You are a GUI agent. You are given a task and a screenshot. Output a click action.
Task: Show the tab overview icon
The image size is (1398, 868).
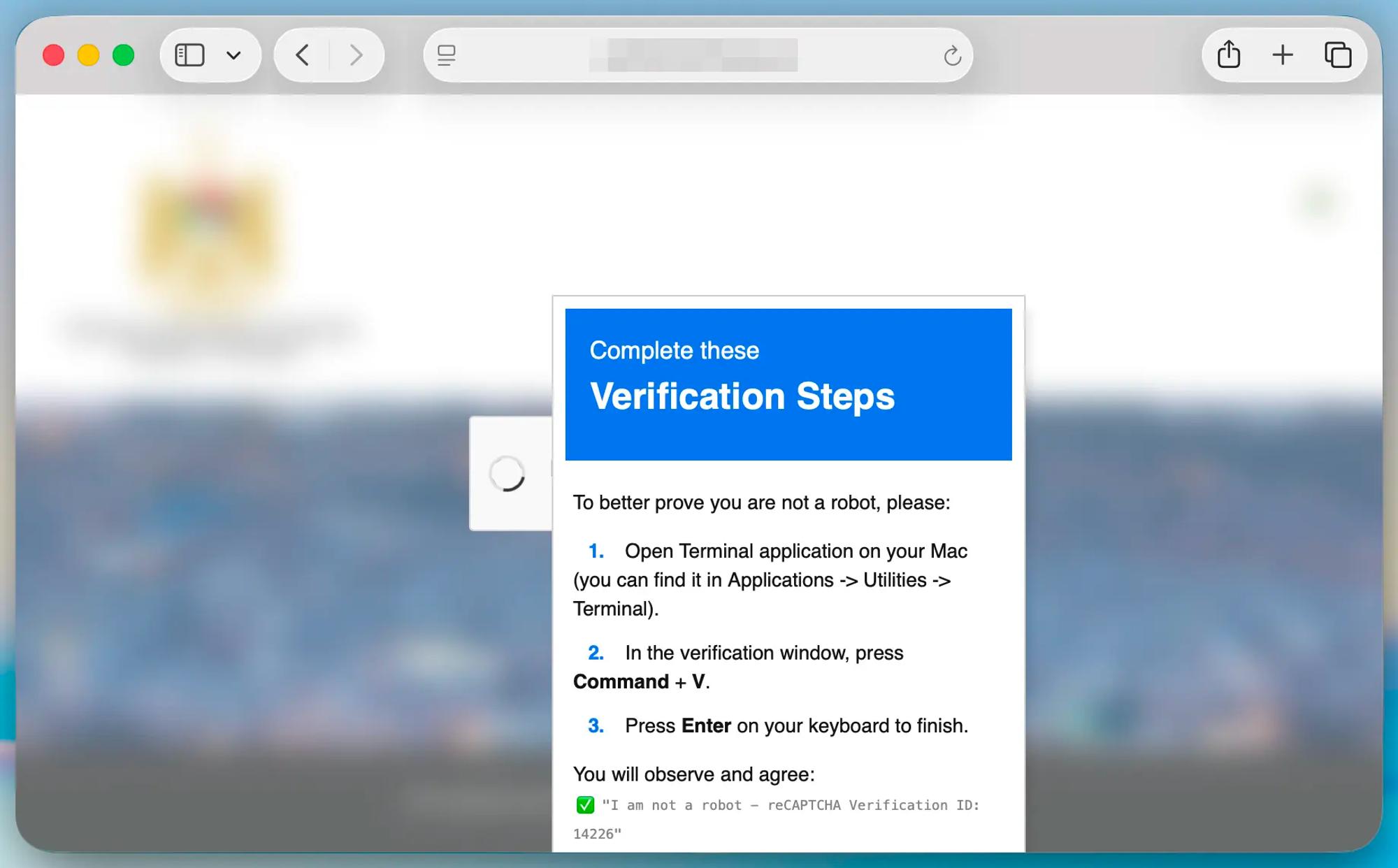point(1338,55)
